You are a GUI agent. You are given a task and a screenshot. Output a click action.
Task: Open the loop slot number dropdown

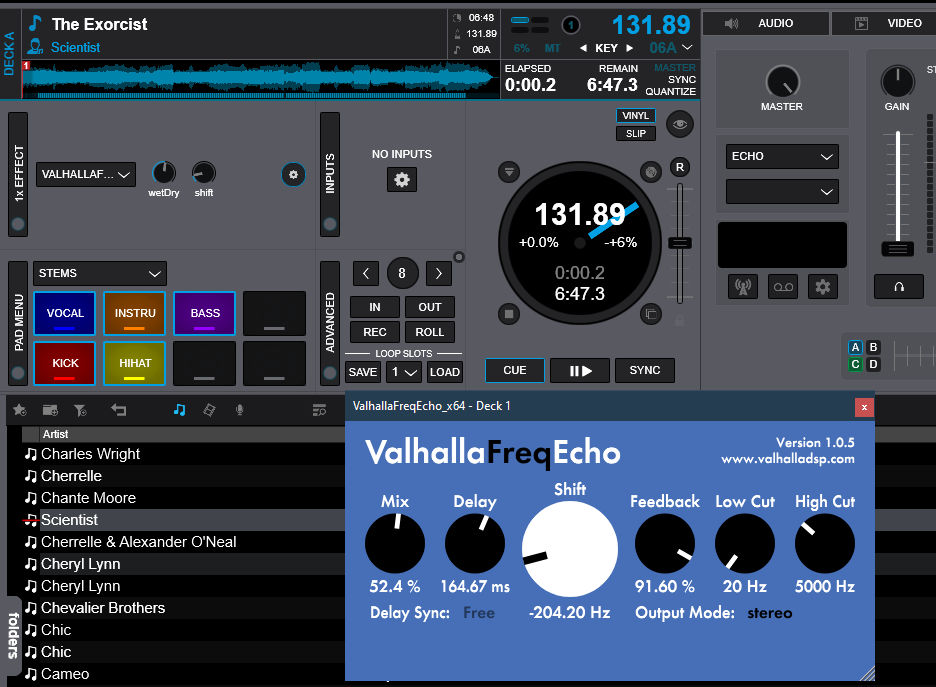point(403,371)
